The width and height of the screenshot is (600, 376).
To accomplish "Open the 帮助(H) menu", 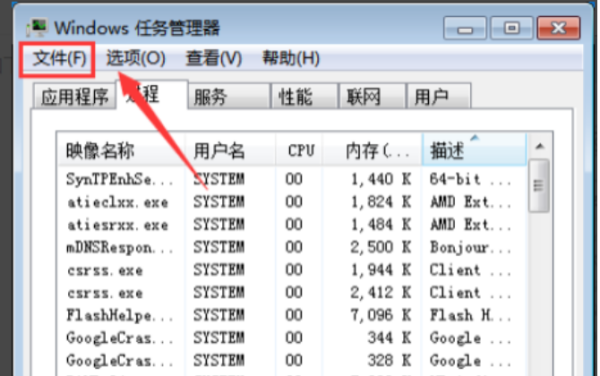I will point(291,59).
